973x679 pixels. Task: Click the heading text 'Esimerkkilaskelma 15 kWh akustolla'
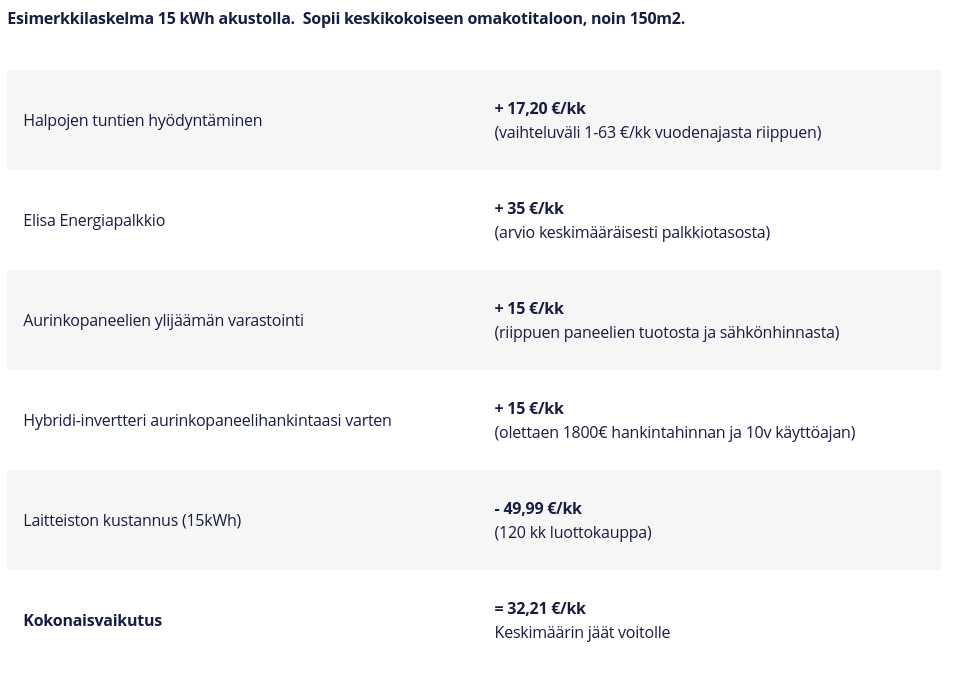click(x=150, y=18)
